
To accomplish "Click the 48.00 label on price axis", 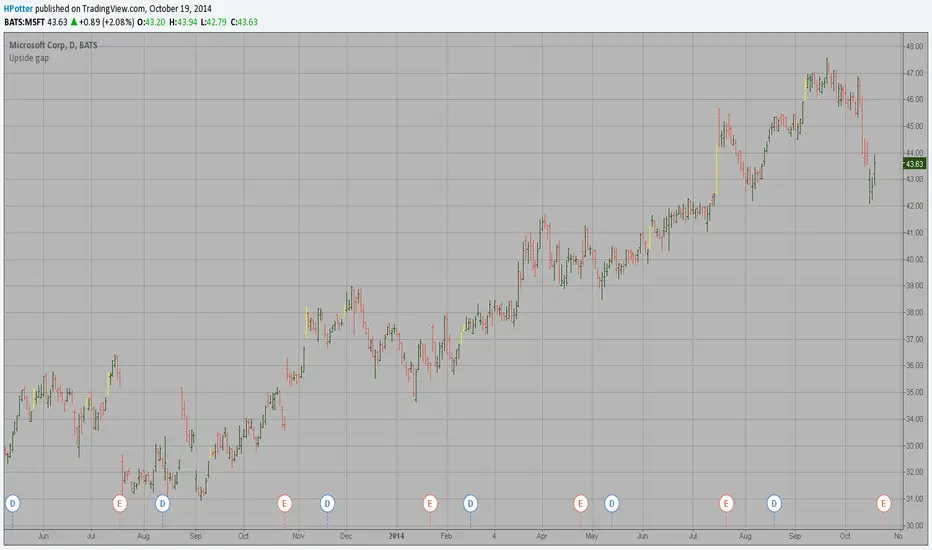I will 913,47.
